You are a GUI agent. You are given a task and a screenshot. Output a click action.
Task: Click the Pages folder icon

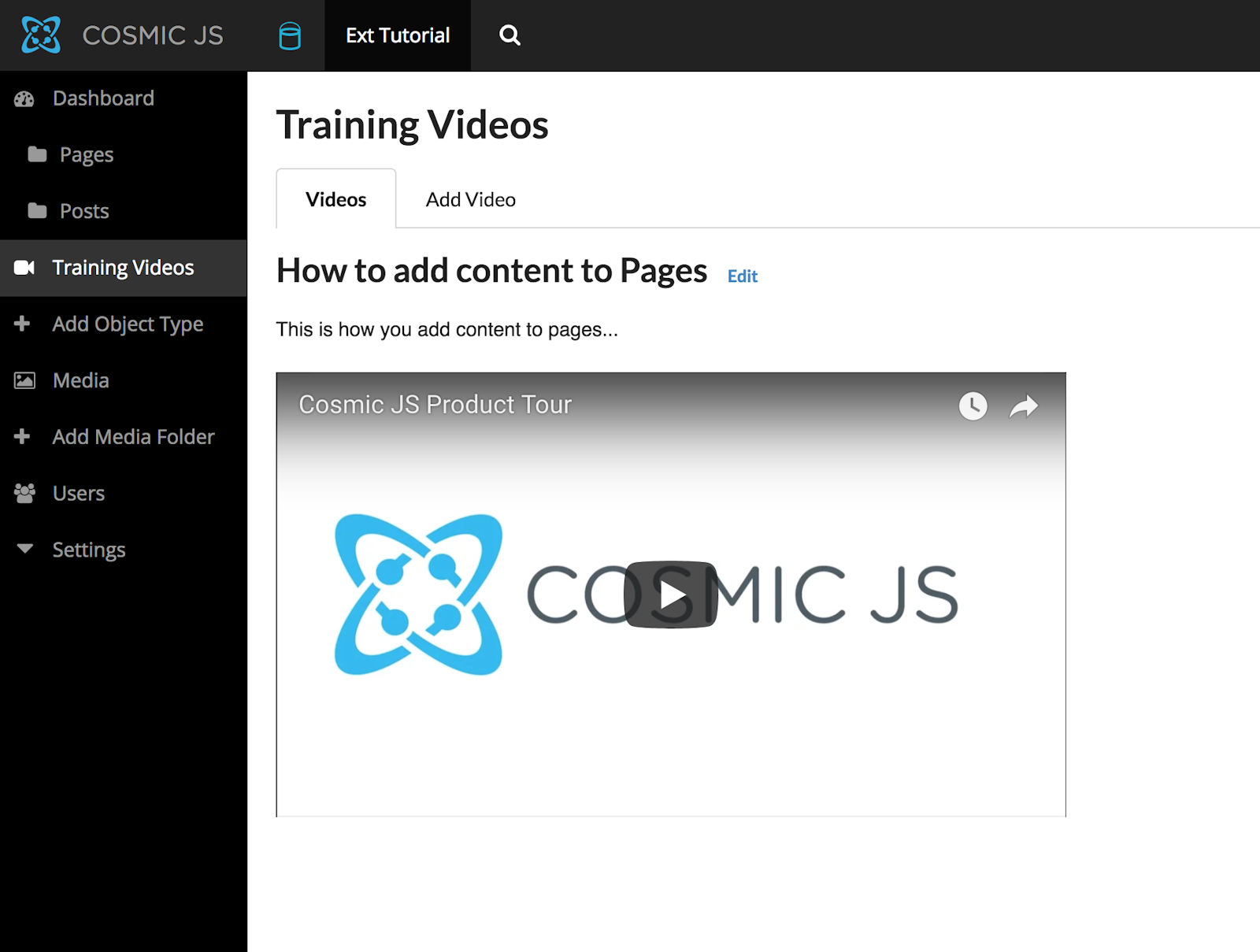pyautogui.click(x=37, y=154)
